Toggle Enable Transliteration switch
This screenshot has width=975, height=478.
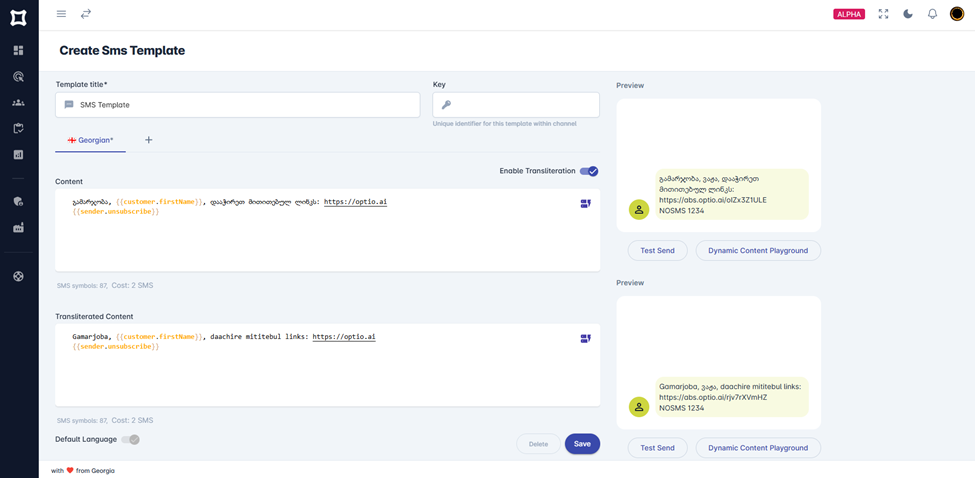[589, 171]
